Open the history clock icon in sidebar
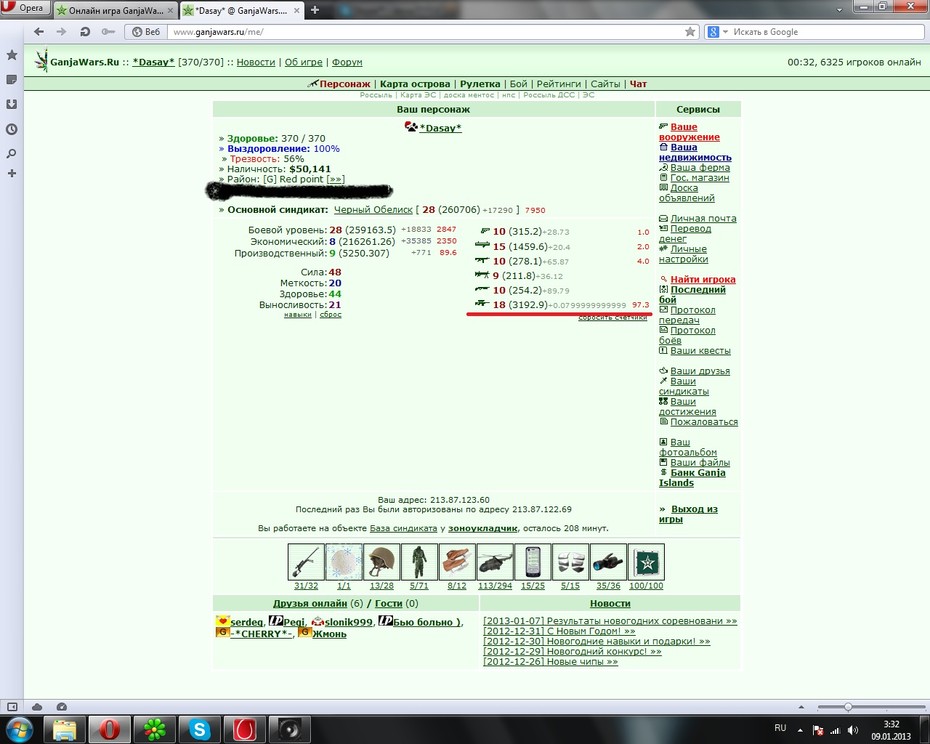The width and height of the screenshot is (930, 744). (x=11, y=129)
